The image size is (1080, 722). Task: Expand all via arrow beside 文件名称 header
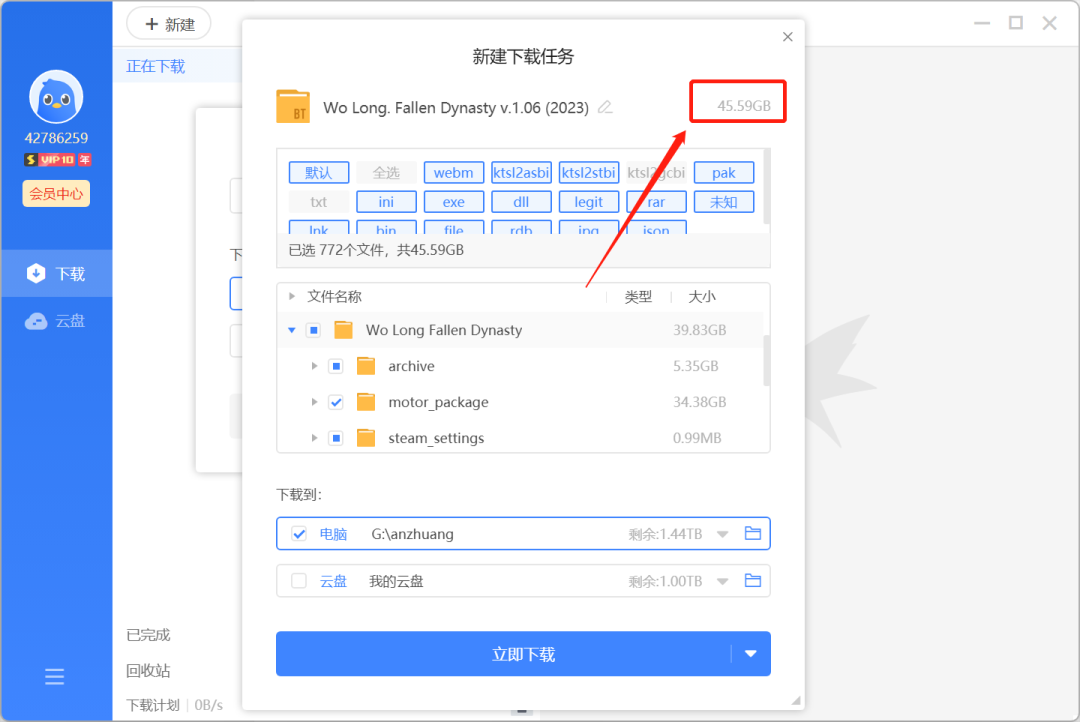click(292, 296)
